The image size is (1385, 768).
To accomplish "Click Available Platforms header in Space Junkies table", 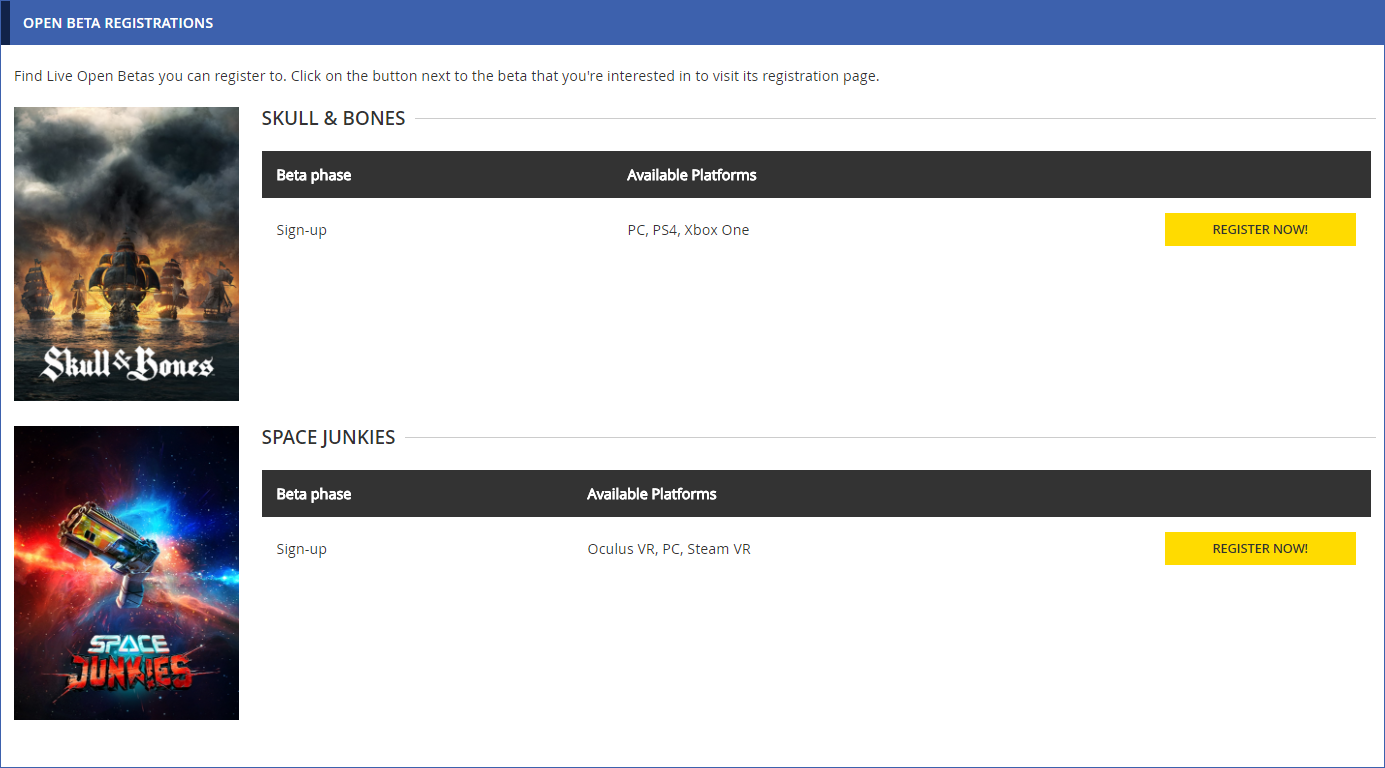I will tap(652, 494).
